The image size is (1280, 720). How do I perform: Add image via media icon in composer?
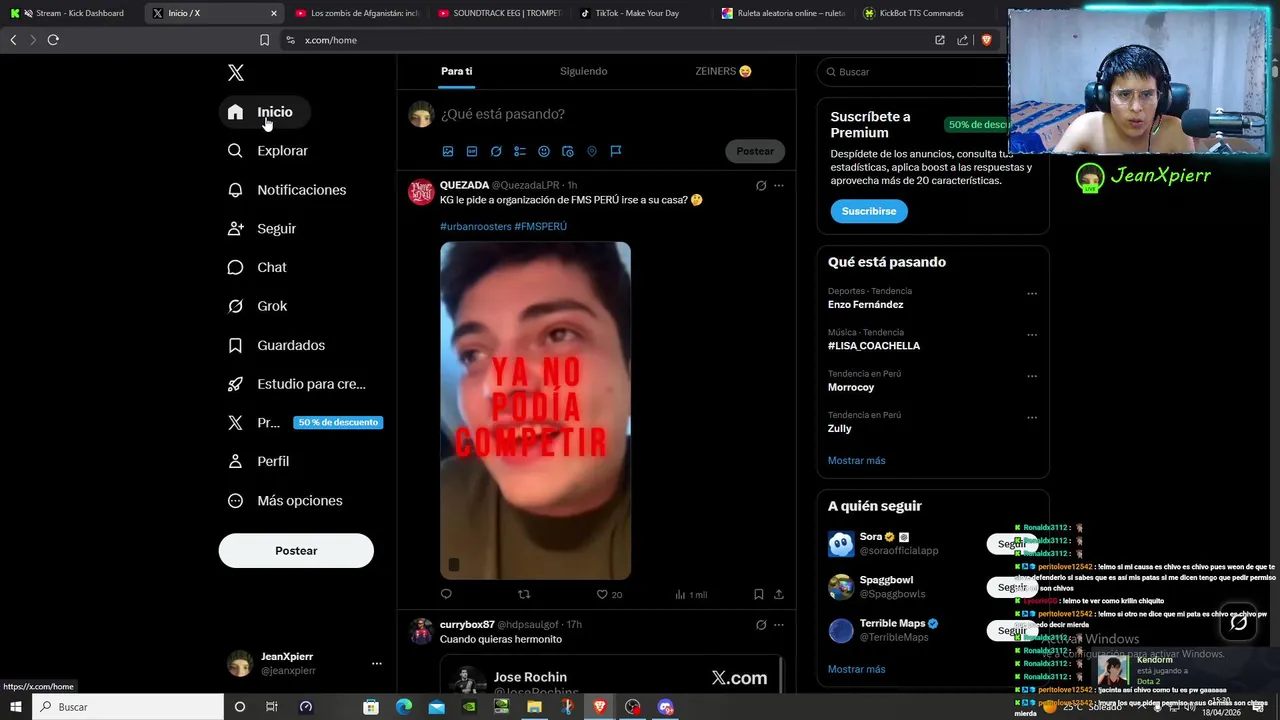[x=448, y=151]
